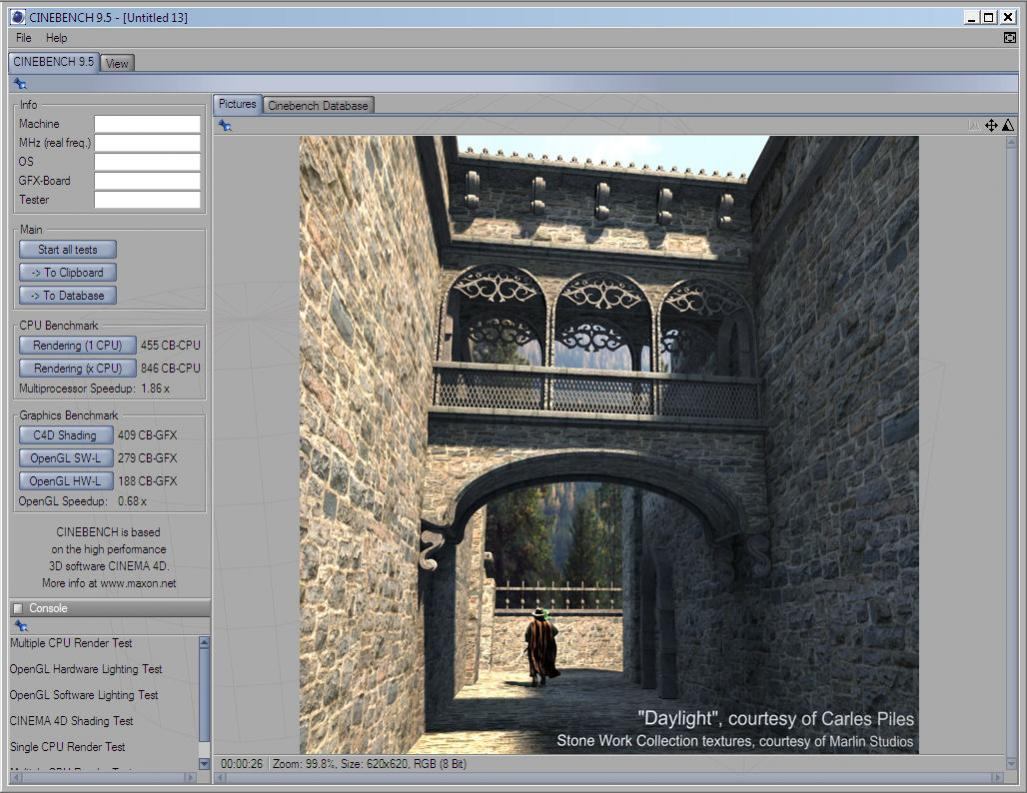Screen dimensions: 1027x793
Task: Open the Cinebench Database tab
Action: [x=318, y=105]
